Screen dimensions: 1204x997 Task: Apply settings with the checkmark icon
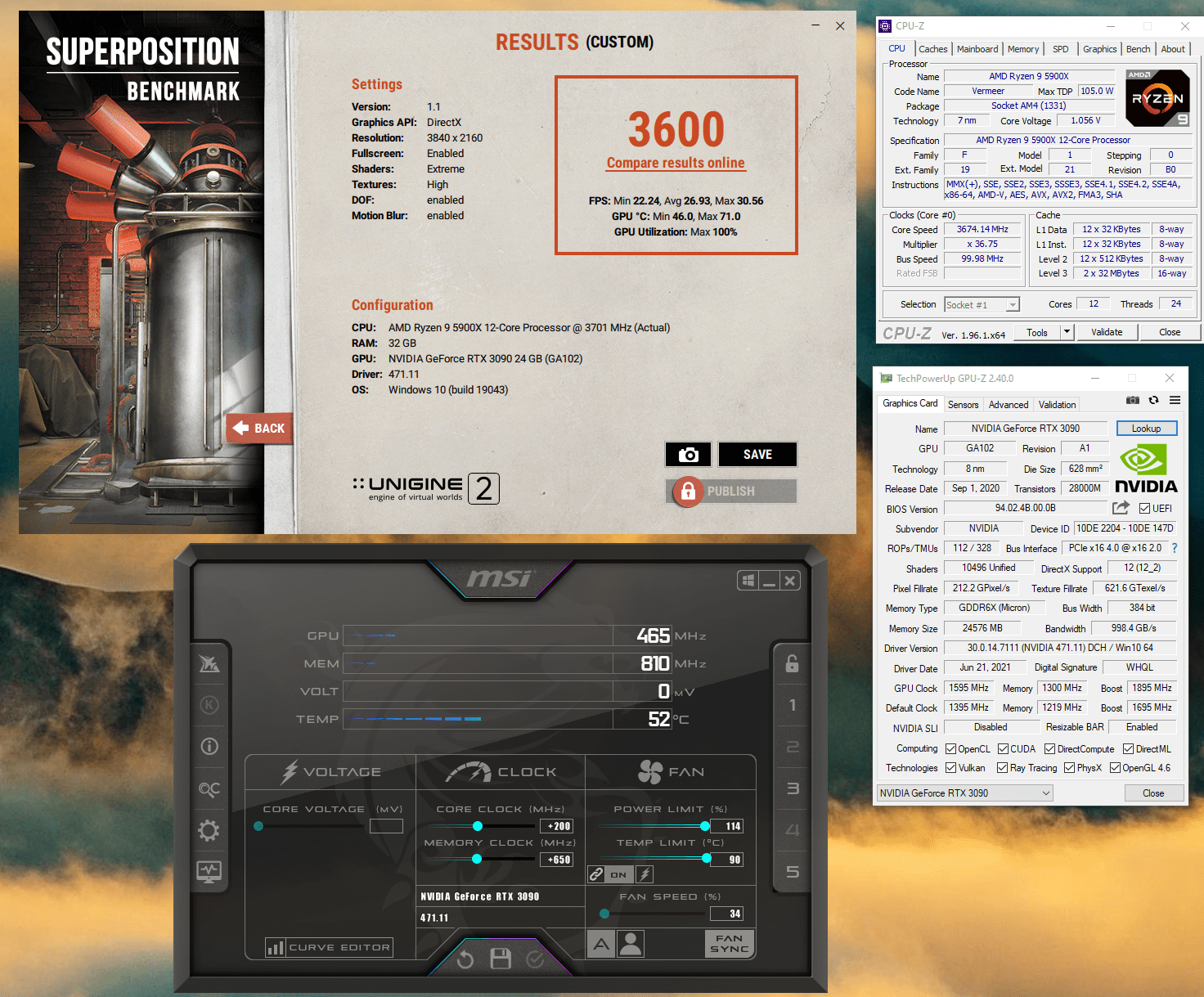[x=536, y=959]
